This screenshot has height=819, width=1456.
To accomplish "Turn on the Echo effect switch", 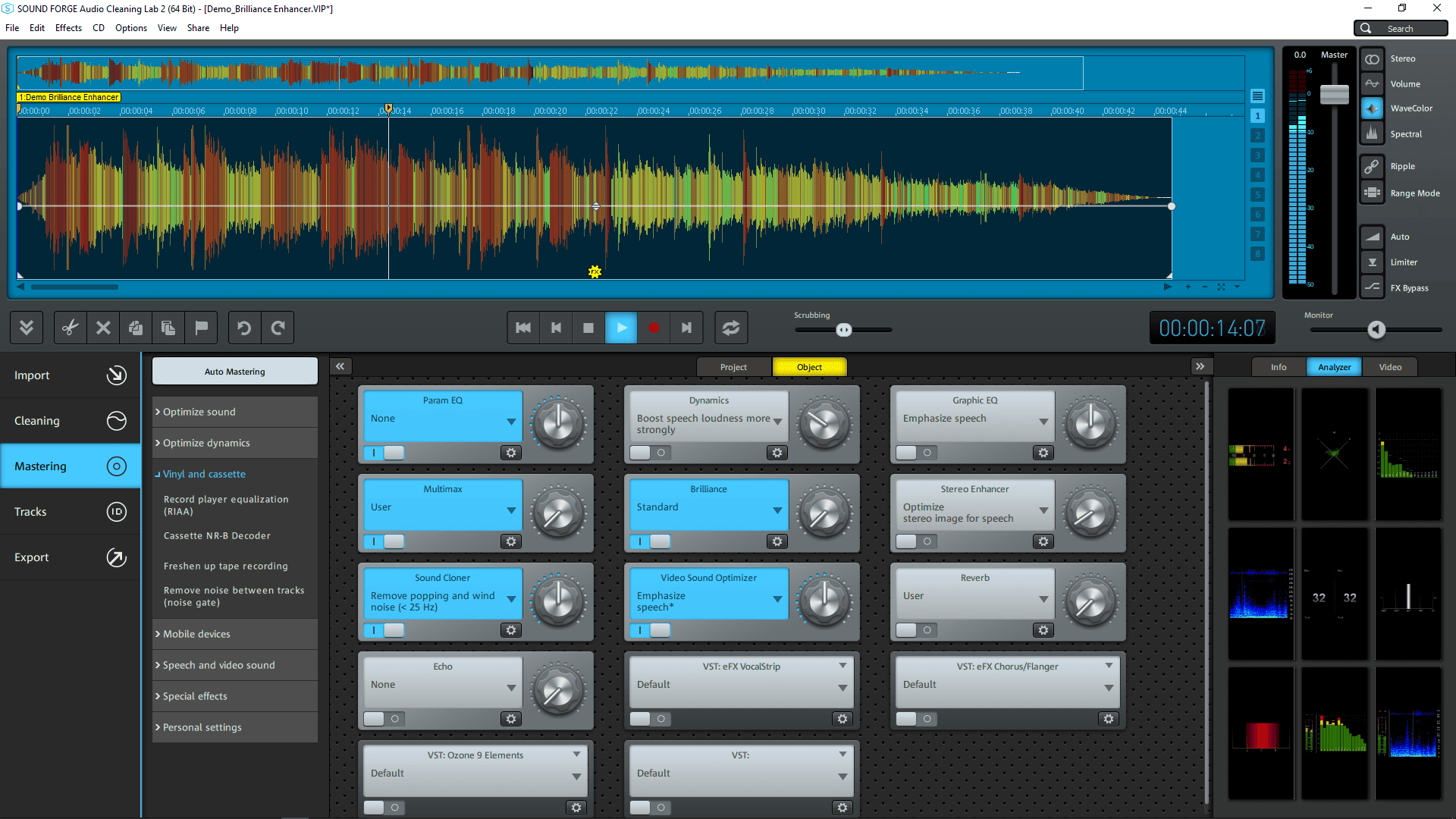I will click(x=384, y=719).
